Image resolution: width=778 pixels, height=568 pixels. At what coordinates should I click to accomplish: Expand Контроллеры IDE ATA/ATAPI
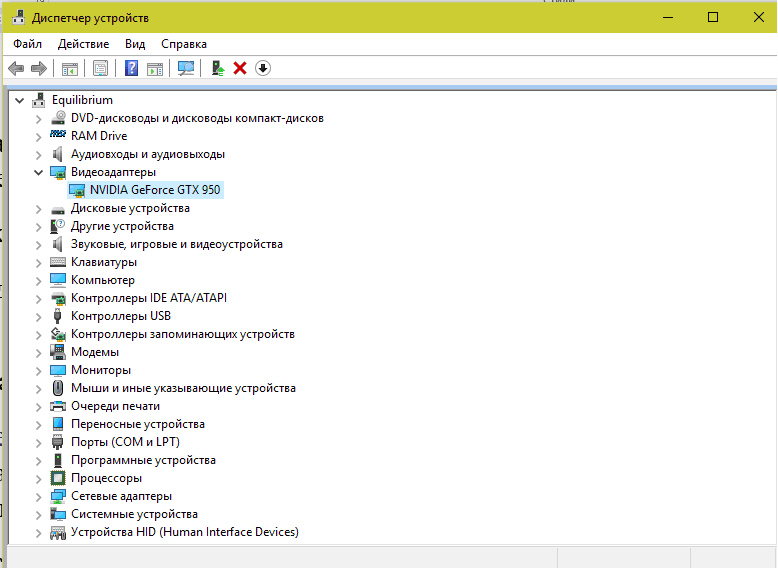click(38, 299)
